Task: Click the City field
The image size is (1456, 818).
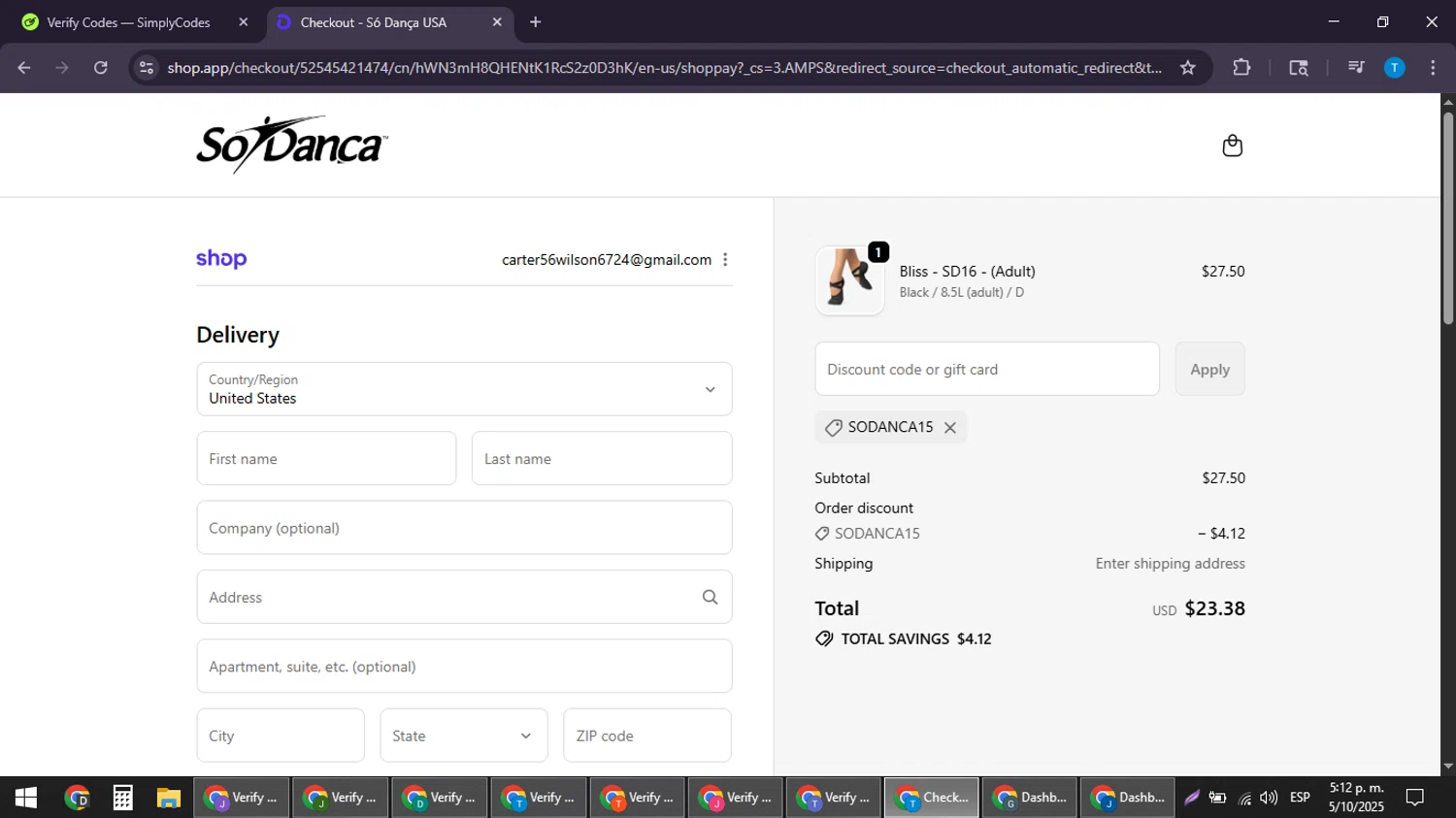Action: pyautogui.click(x=281, y=736)
